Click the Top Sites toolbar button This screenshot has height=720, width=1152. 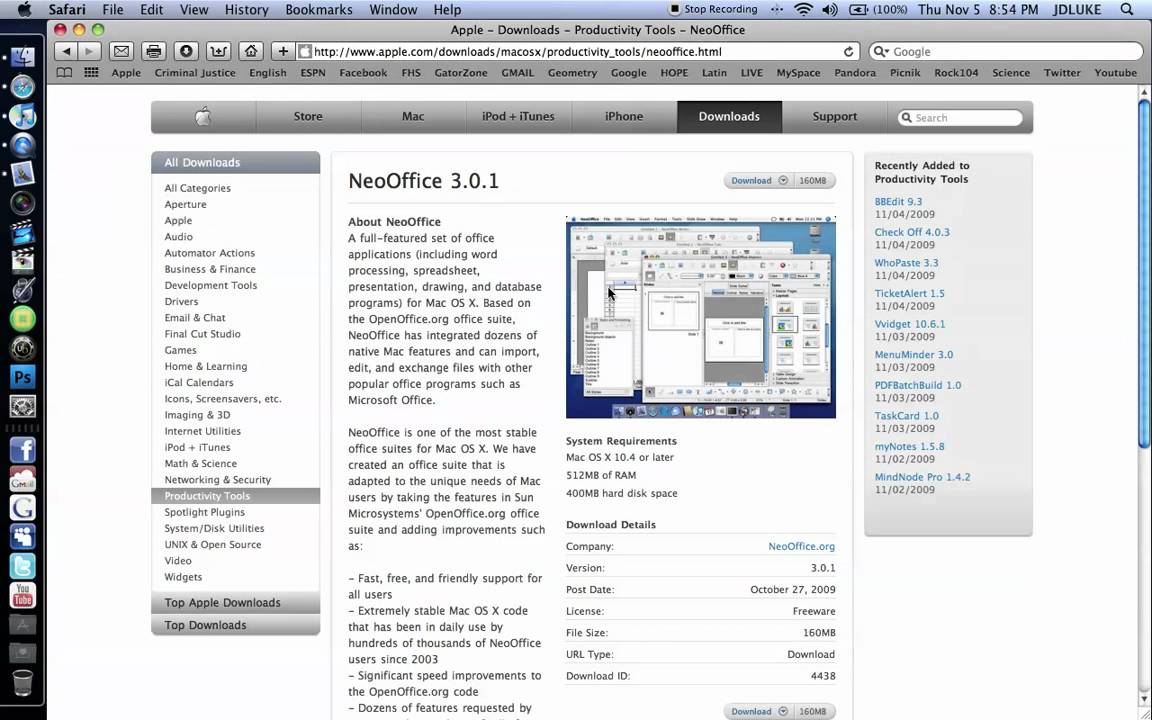coord(218,51)
